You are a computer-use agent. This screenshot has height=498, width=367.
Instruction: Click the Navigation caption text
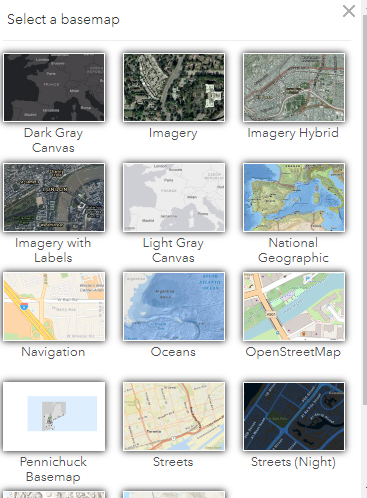(x=53, y=352)
